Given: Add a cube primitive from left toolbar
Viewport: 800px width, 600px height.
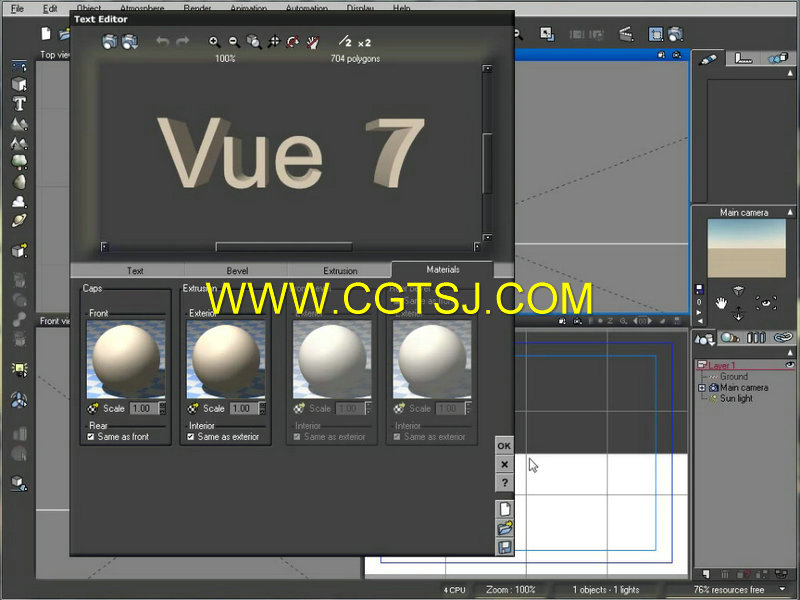Looking at the screenshot, I should pyautogui.click(x=19, y=84).
